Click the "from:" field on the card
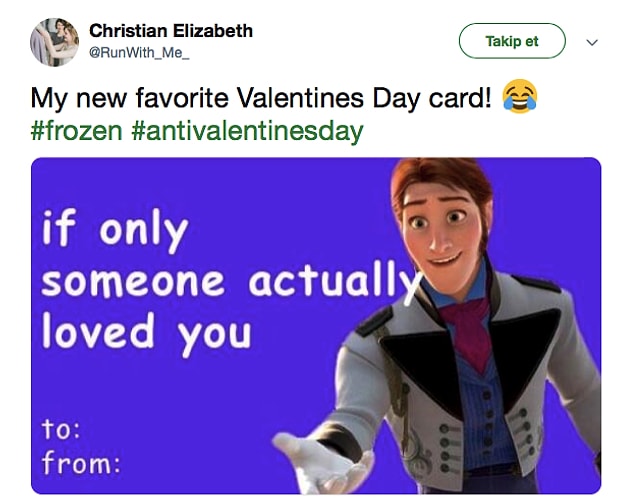This screenshot has height=498, width=635. [81, 462]
